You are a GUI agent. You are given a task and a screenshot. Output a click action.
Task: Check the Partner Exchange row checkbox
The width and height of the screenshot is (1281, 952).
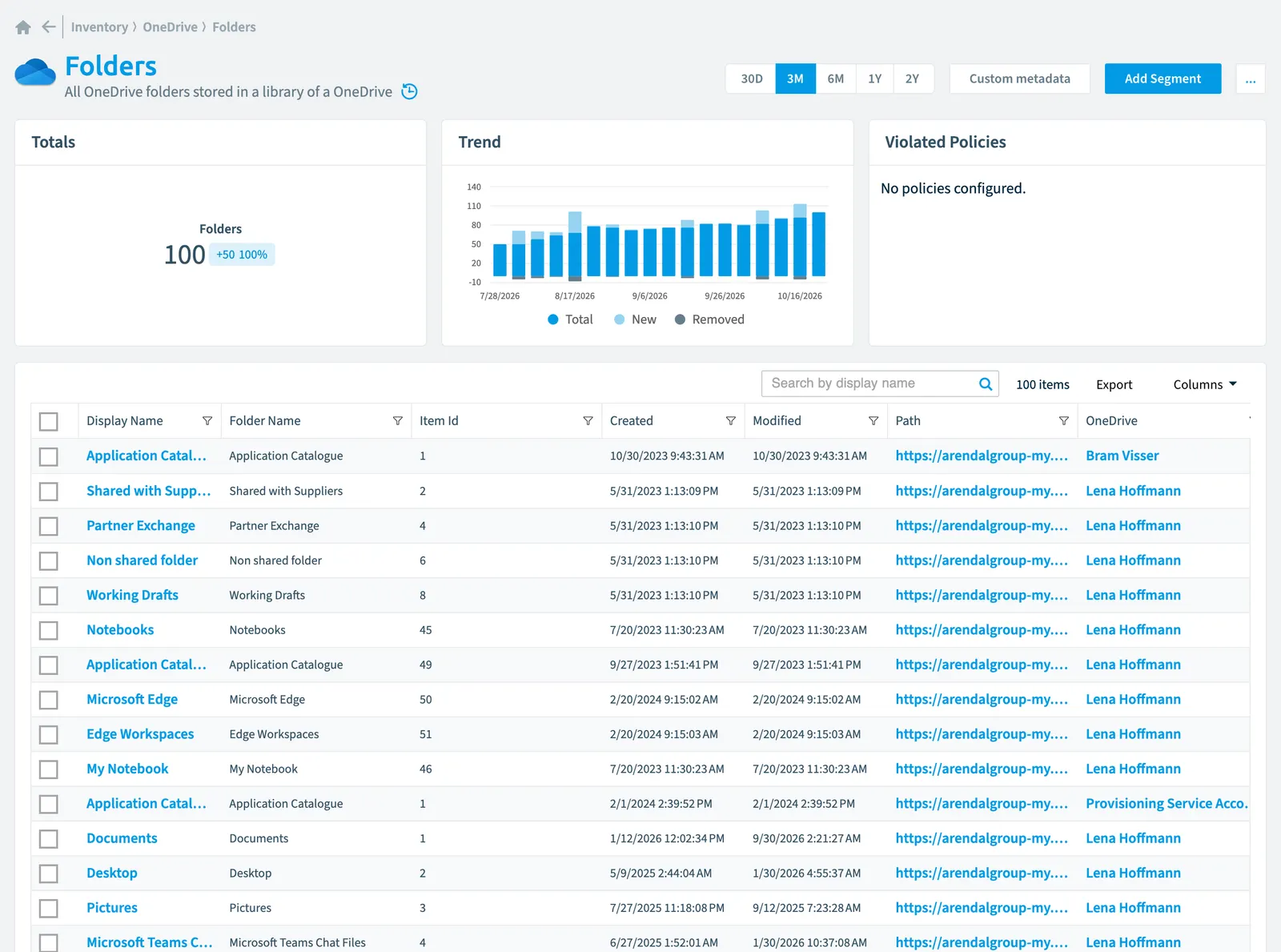click(49, 526)
